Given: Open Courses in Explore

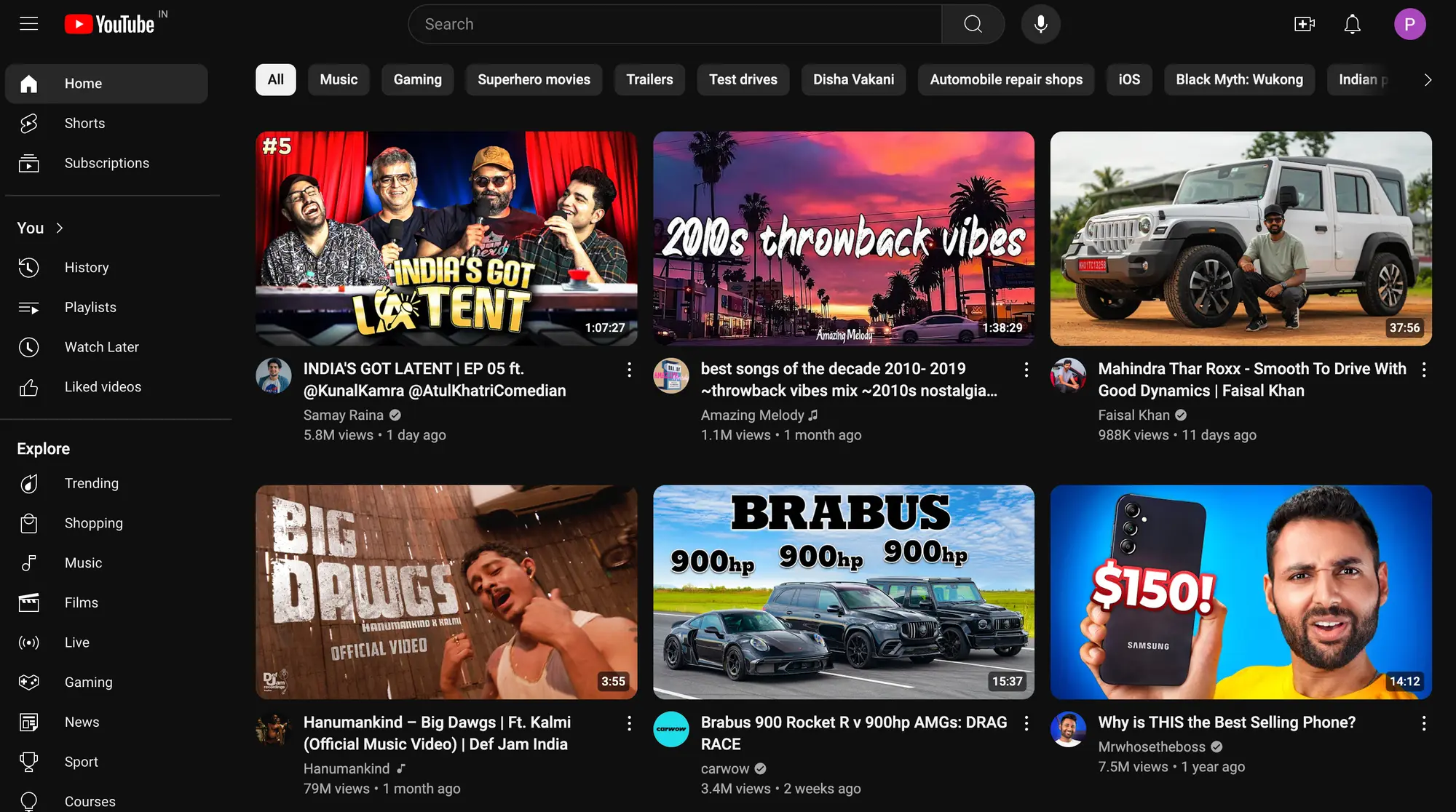Looking at the screenshot, I should pyautogui.click(x=106, y=800).
